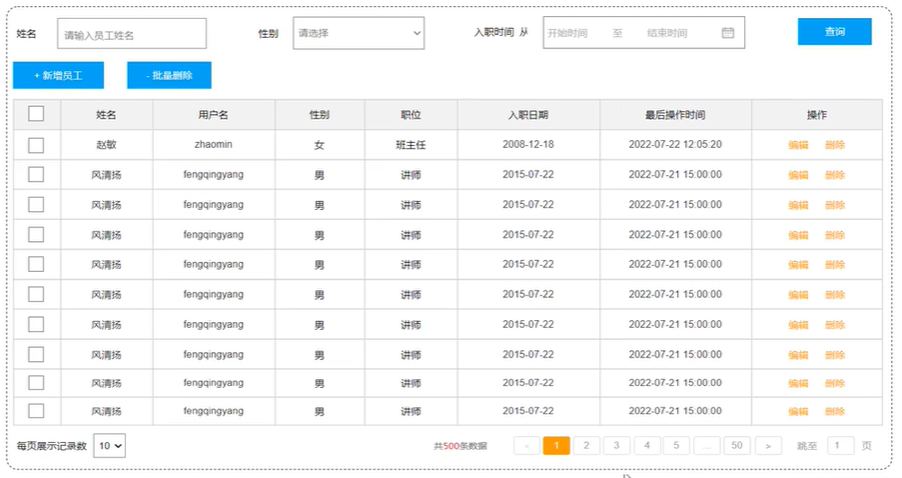The height and width of the screenshot is (478, 902).
Task: Click the next page arrow
Action: (768, 445)
